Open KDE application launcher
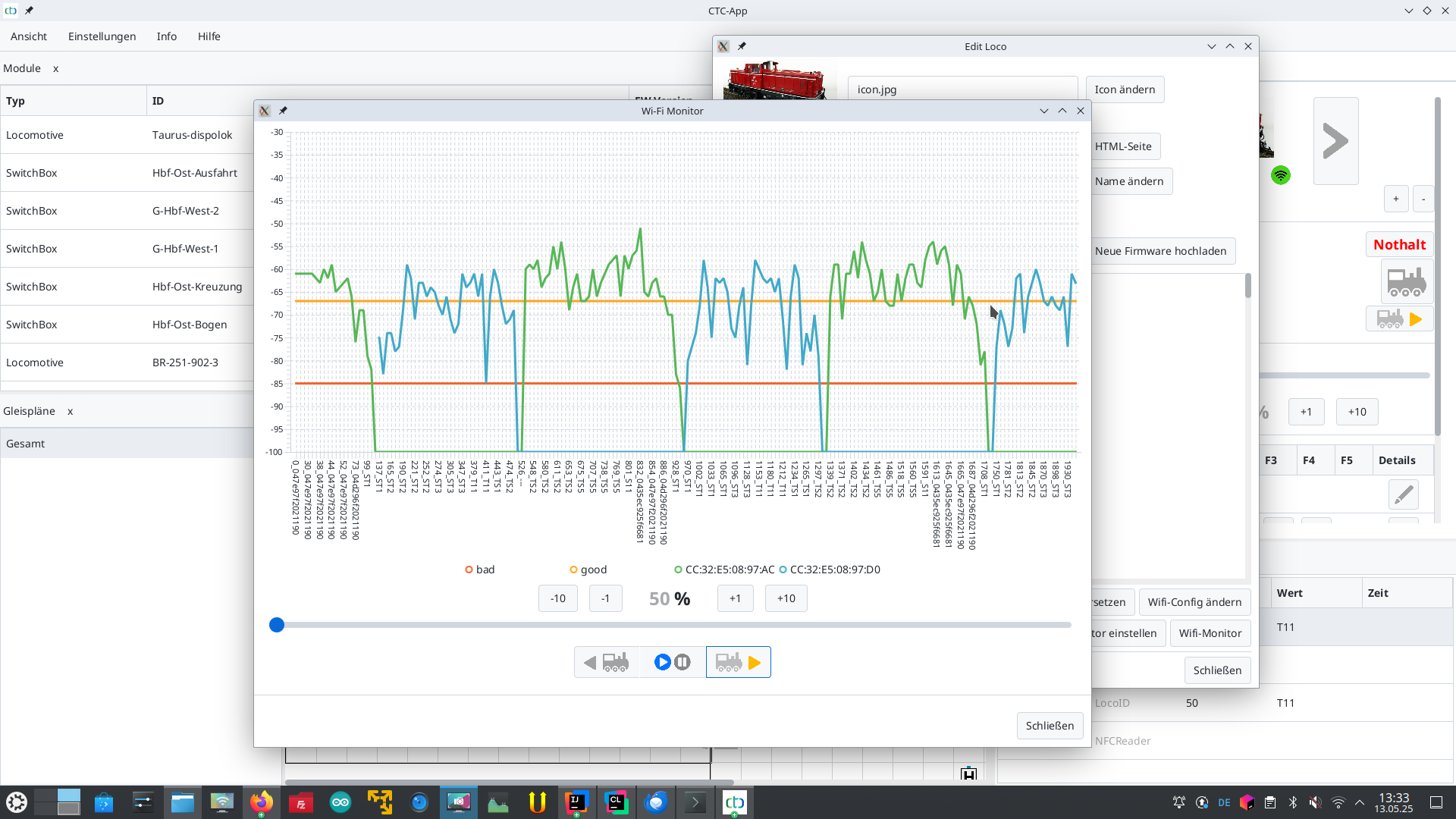Viewport: 1456px width, 819px height. pos(17,802)
